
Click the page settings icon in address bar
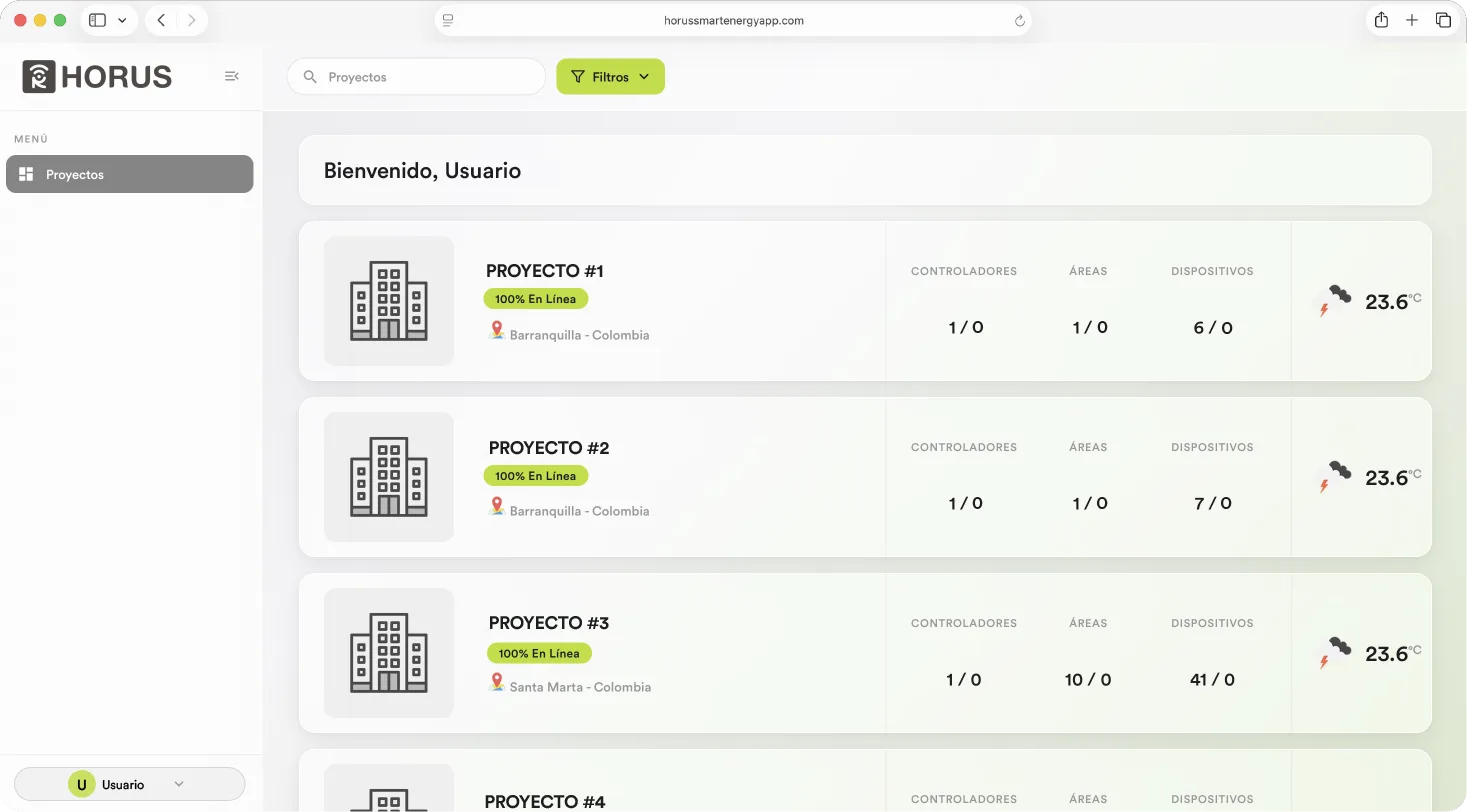[448, 20]
